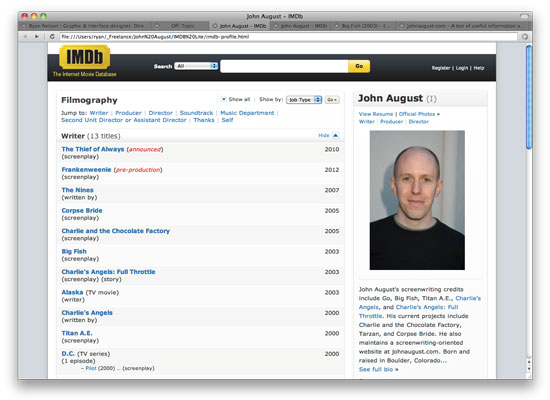
Task: Click inside the IMDb search field
Action: (284, 66)
